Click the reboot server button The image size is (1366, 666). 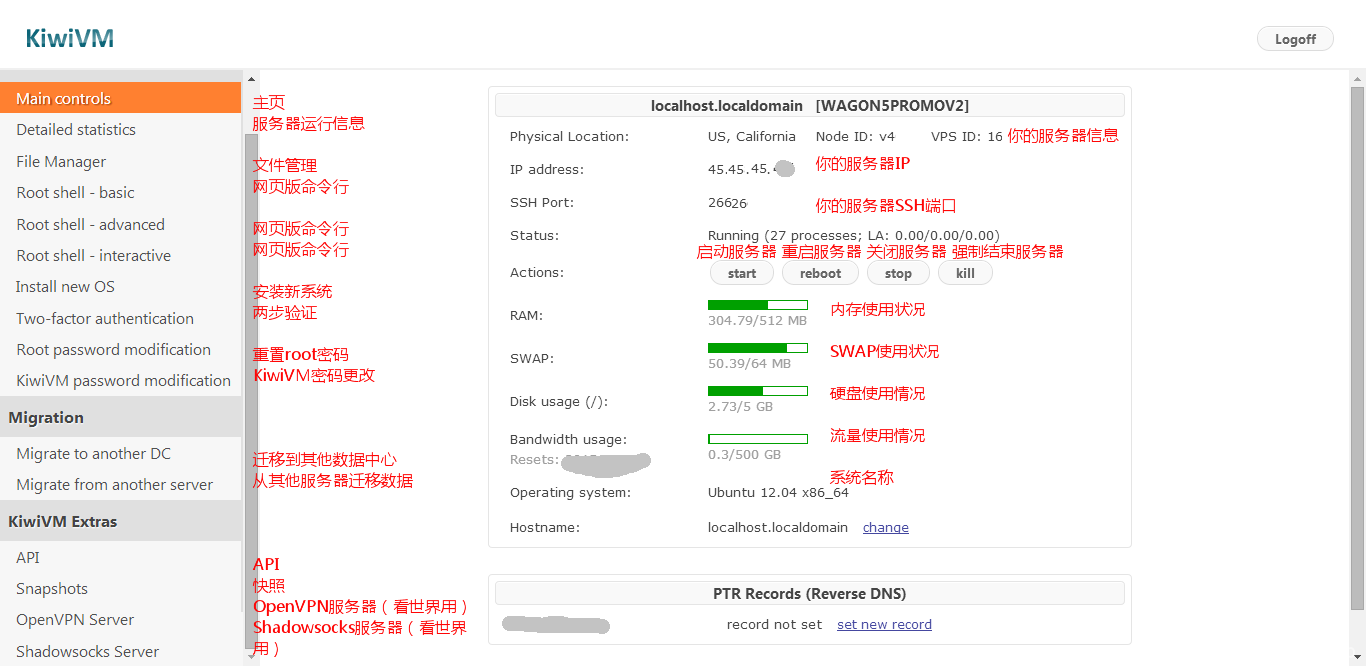820,273
